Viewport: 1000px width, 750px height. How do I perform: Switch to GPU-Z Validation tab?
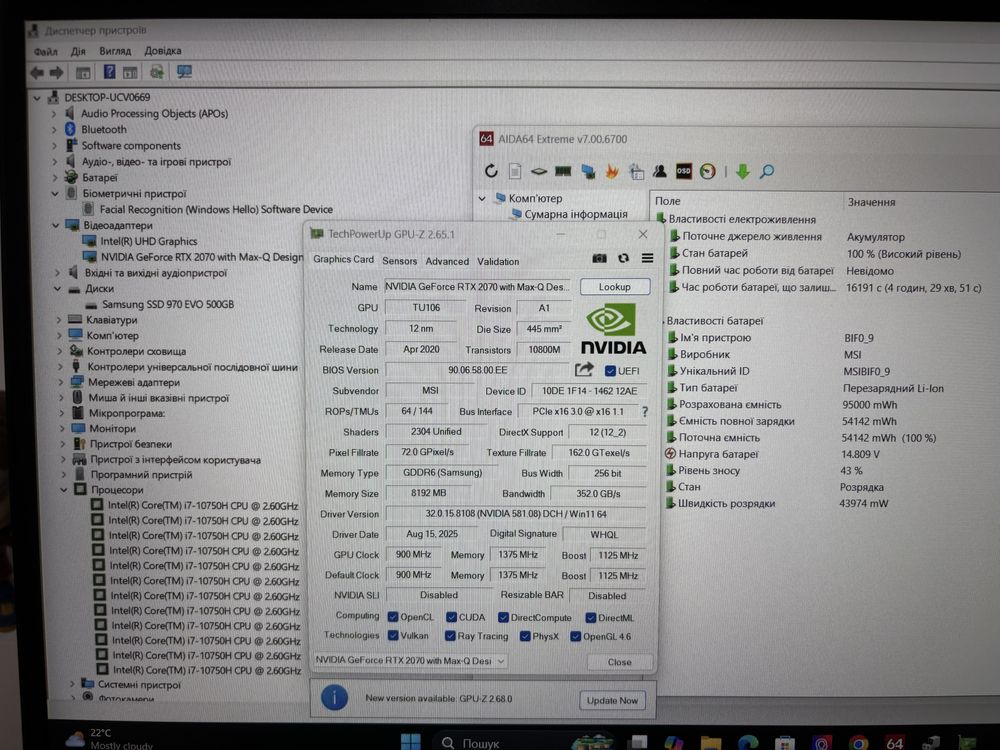tap(498, 261)
